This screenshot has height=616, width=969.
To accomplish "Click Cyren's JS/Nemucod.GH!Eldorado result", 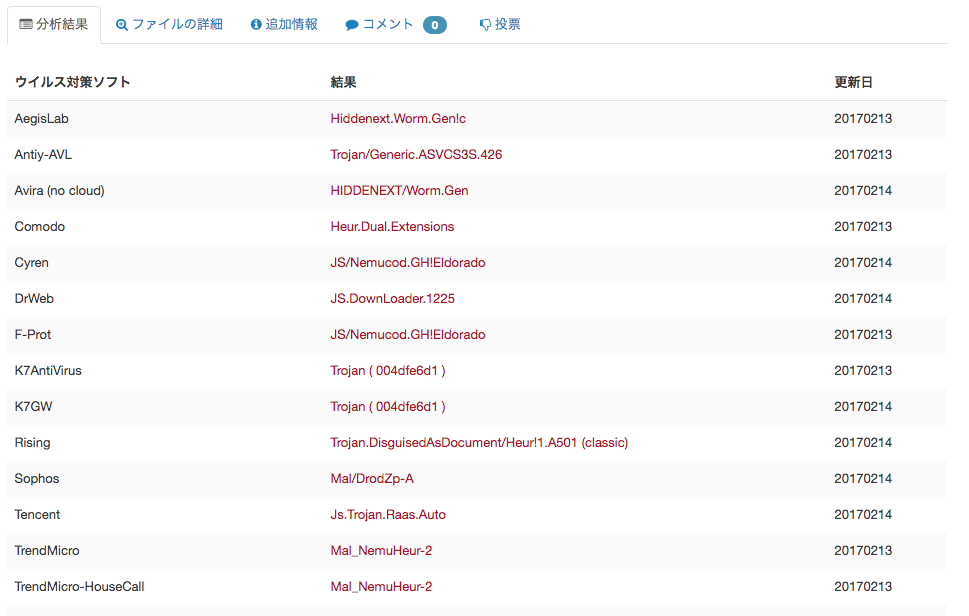I will tap(408, 263).
